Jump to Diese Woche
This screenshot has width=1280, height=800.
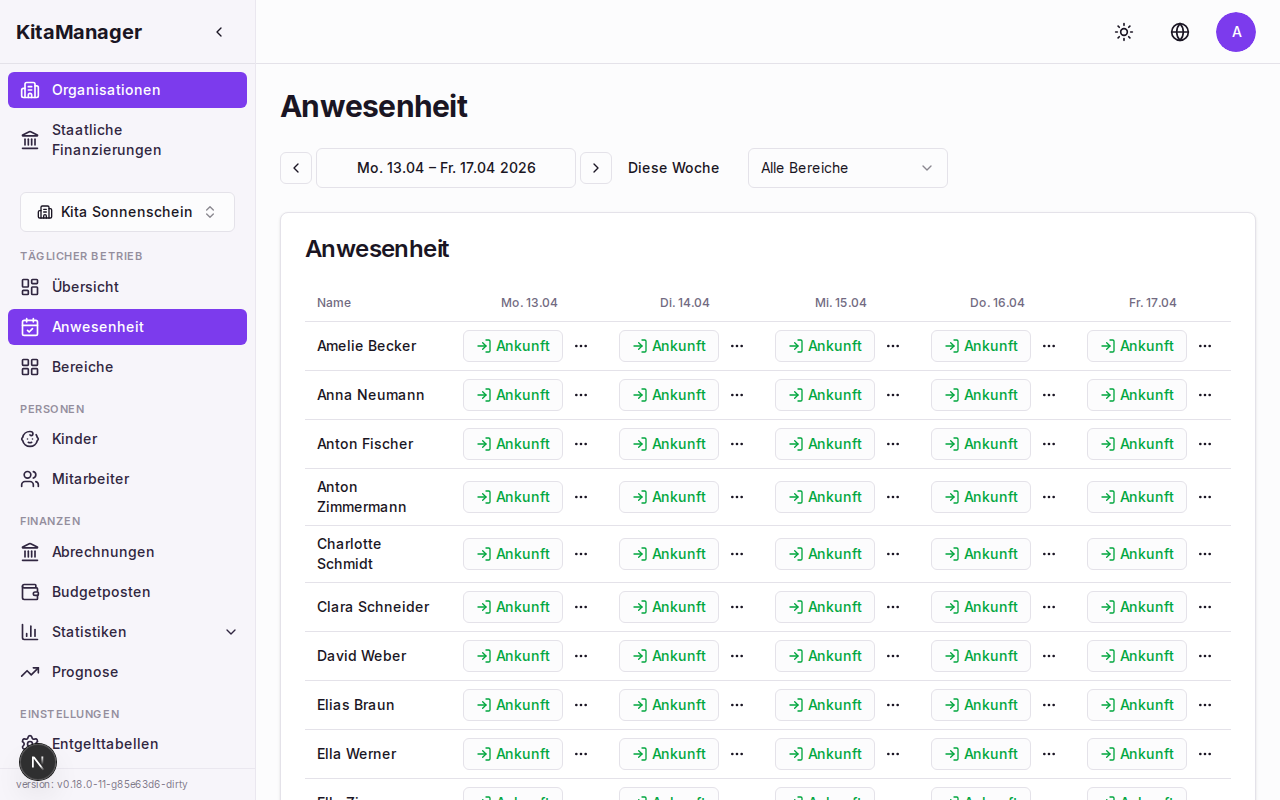673,168
